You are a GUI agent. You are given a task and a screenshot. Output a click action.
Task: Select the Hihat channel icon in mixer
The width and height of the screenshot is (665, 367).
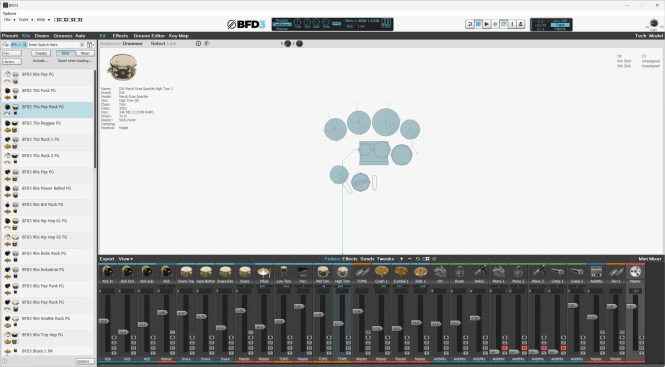point(264,272)
